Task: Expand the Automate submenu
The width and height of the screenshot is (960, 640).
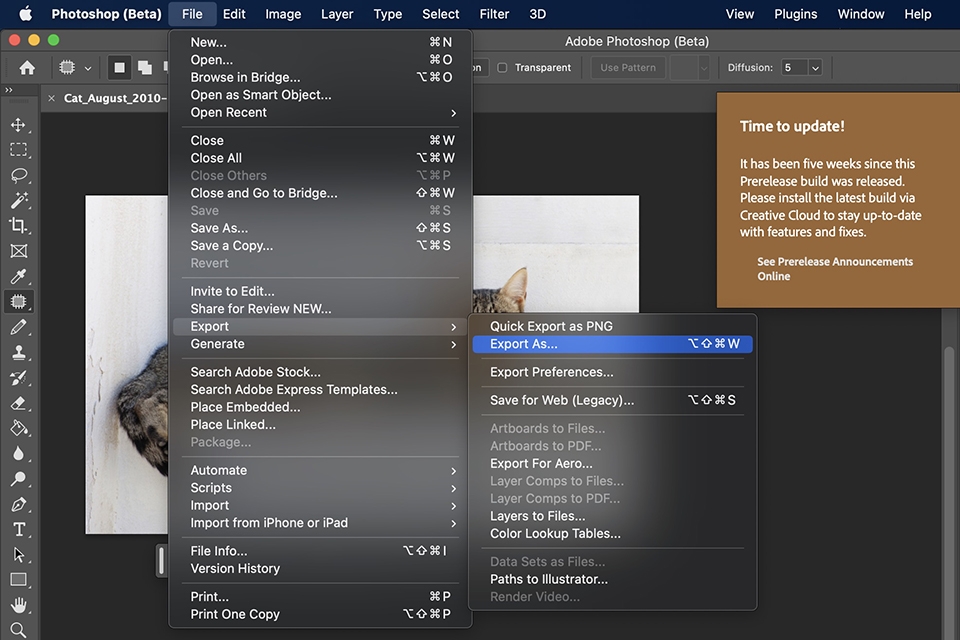Action: [320, 470]
